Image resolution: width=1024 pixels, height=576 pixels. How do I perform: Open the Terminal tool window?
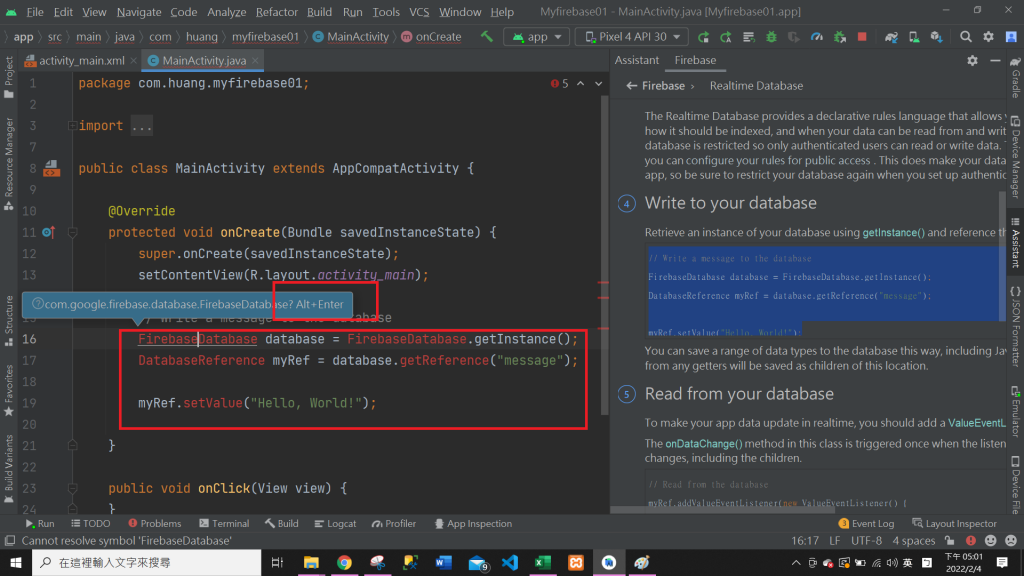pyautogui.click(x=224, y=524)
